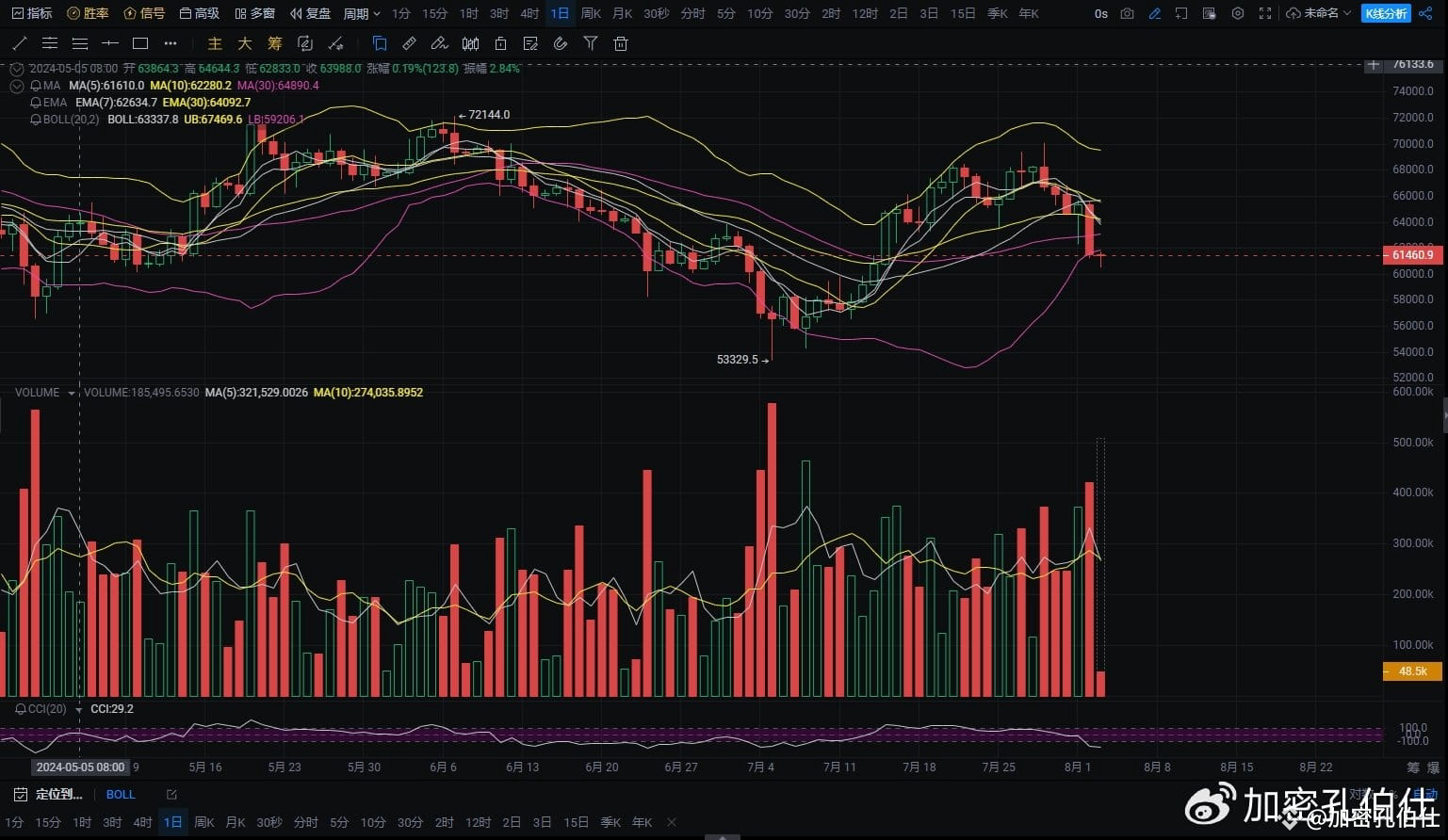Click the blue K线分析 button
This screenshot has width=1448, height=840.
tap(1386, 13)
